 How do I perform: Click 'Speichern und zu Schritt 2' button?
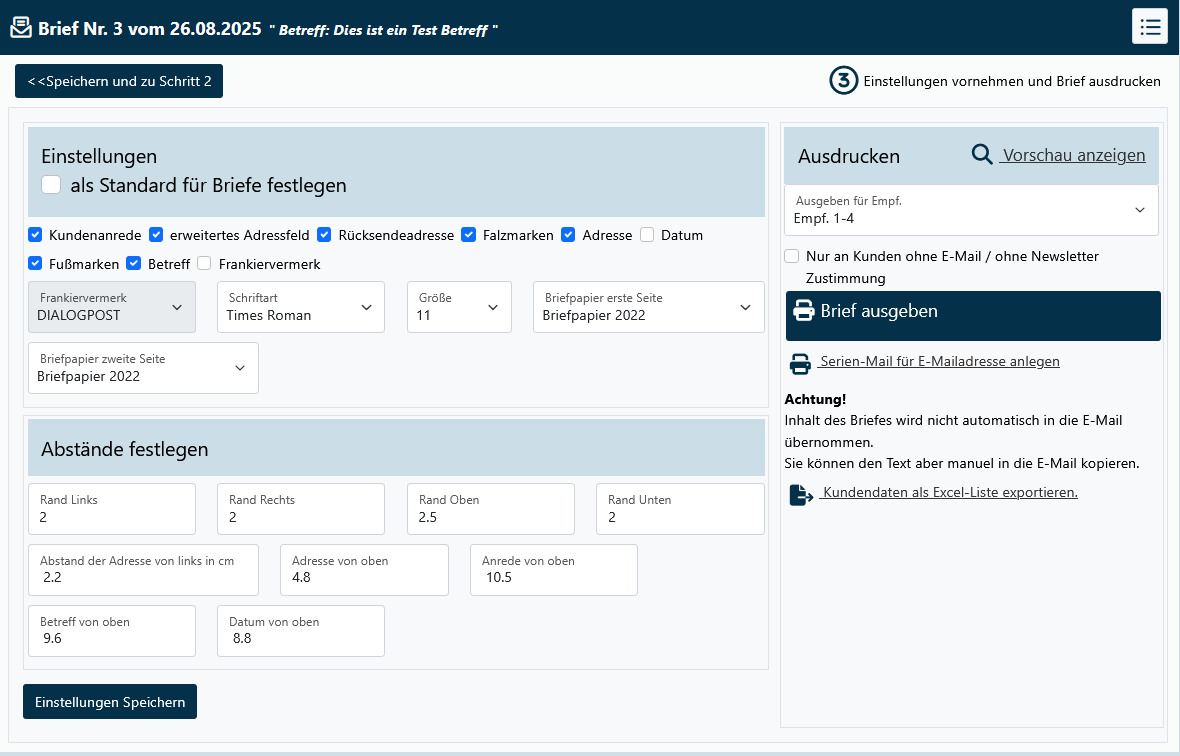pyautogui.click(x=119, y=81)
